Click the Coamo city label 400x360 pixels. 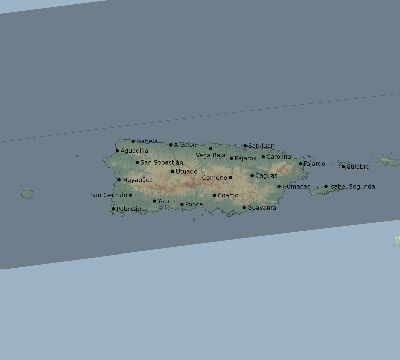click(228, 195)
